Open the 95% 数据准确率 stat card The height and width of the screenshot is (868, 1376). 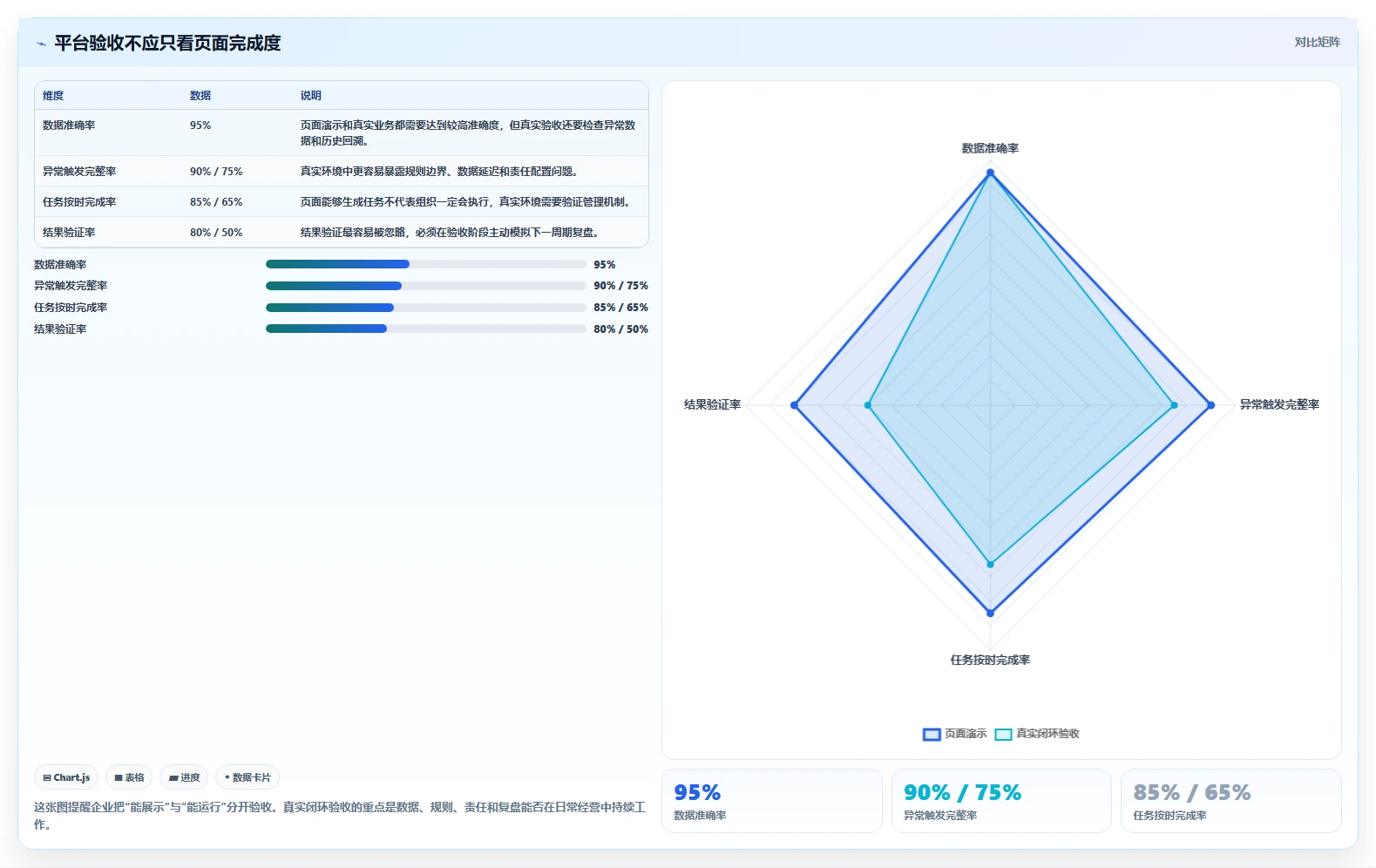click(772, 801)
